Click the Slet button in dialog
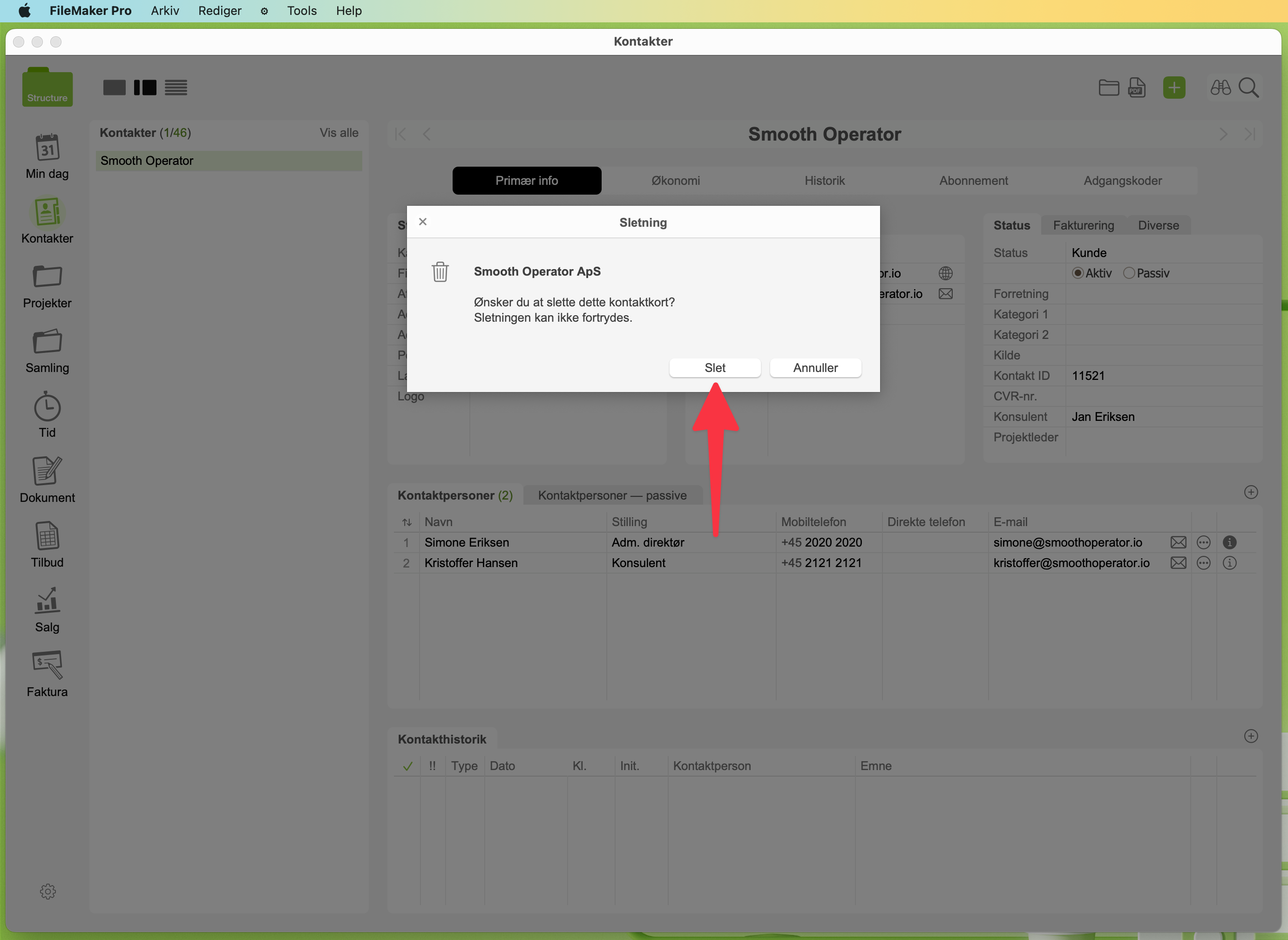 pos(714,368)
